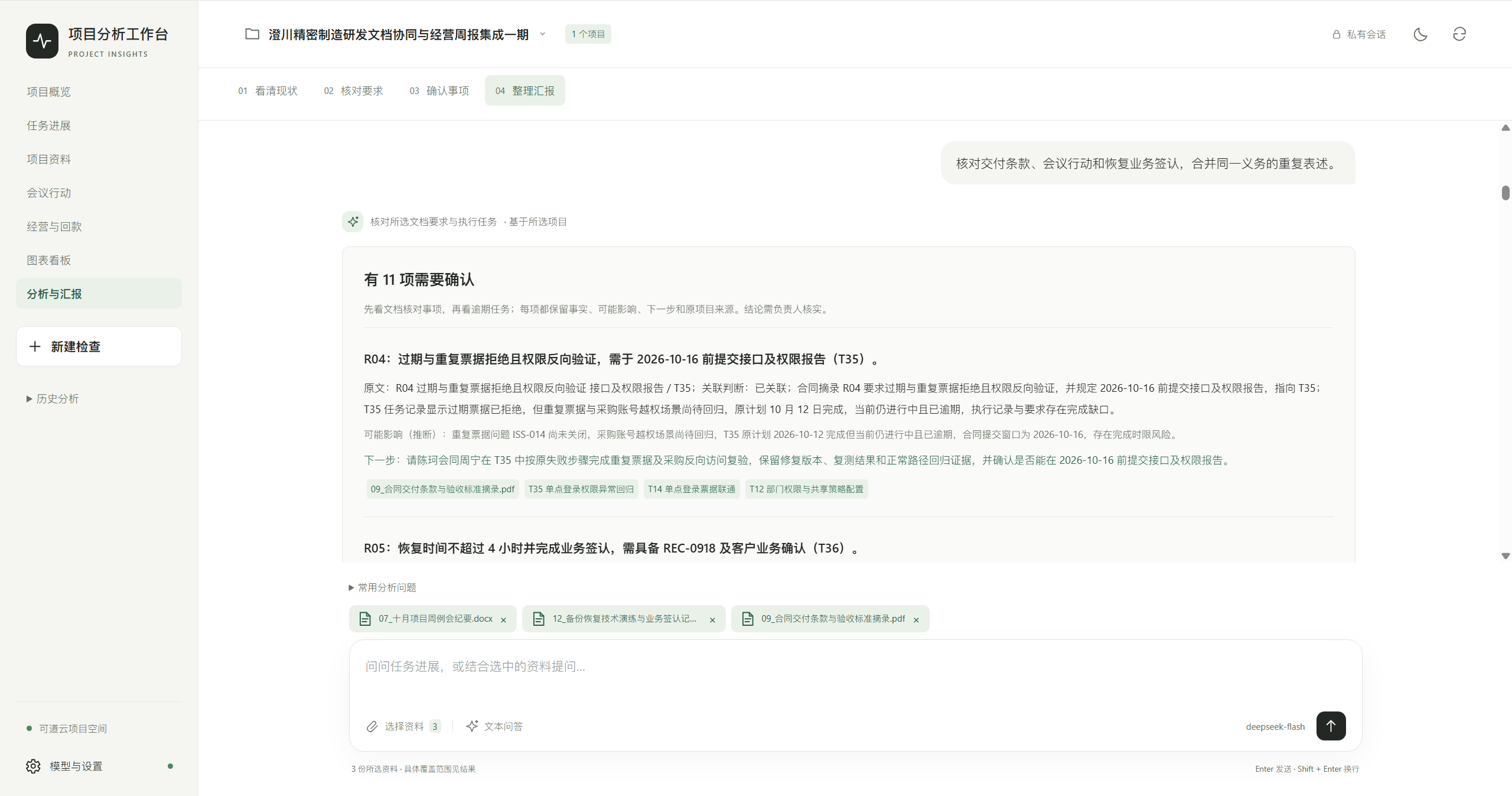The height and width of the screenshot is (796, 1512).
Task: Open 项目概览 in the sidebar
Action: pos(99,92)
